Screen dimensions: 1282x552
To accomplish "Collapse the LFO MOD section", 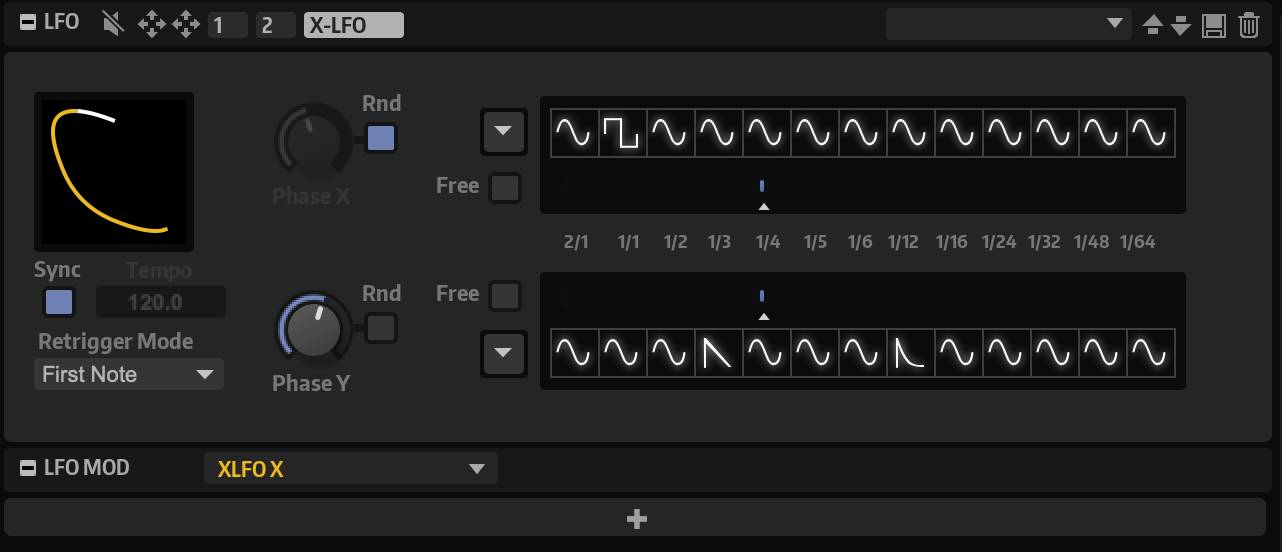I will click(28, 467).
